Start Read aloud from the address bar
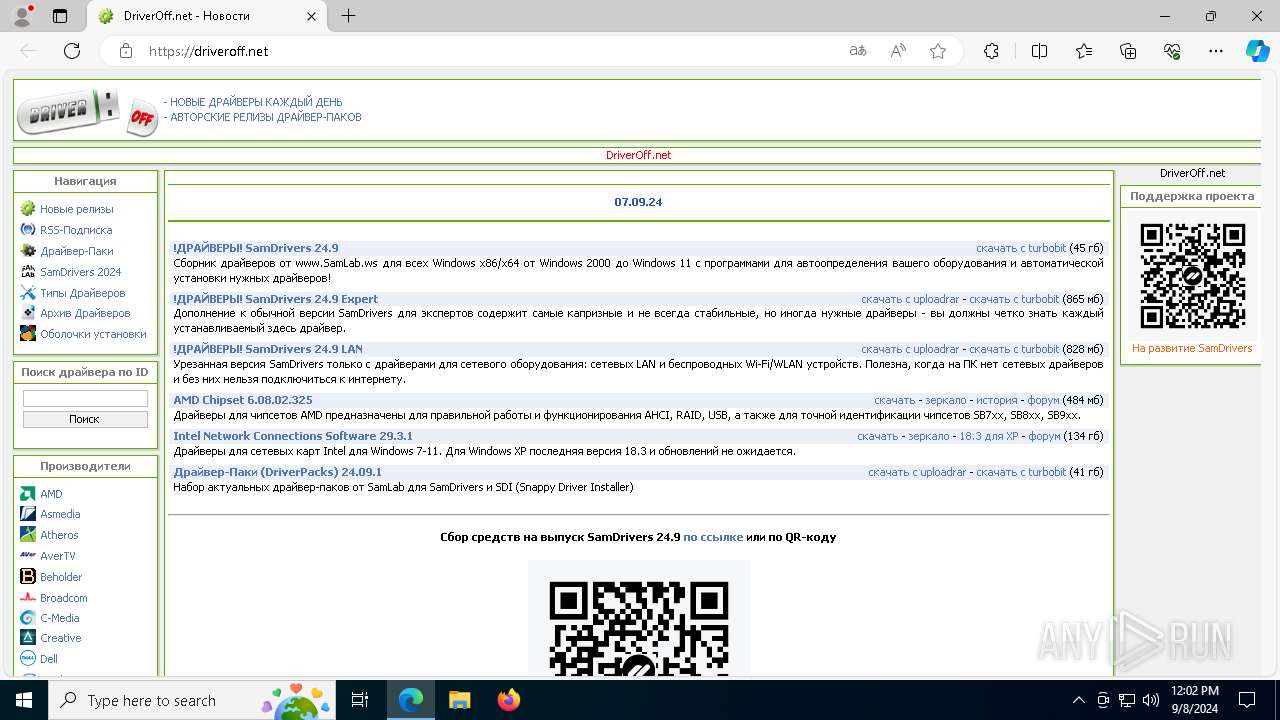Image resolution: width=1280 pixels, height=720 pixels. tap(898, 51)
